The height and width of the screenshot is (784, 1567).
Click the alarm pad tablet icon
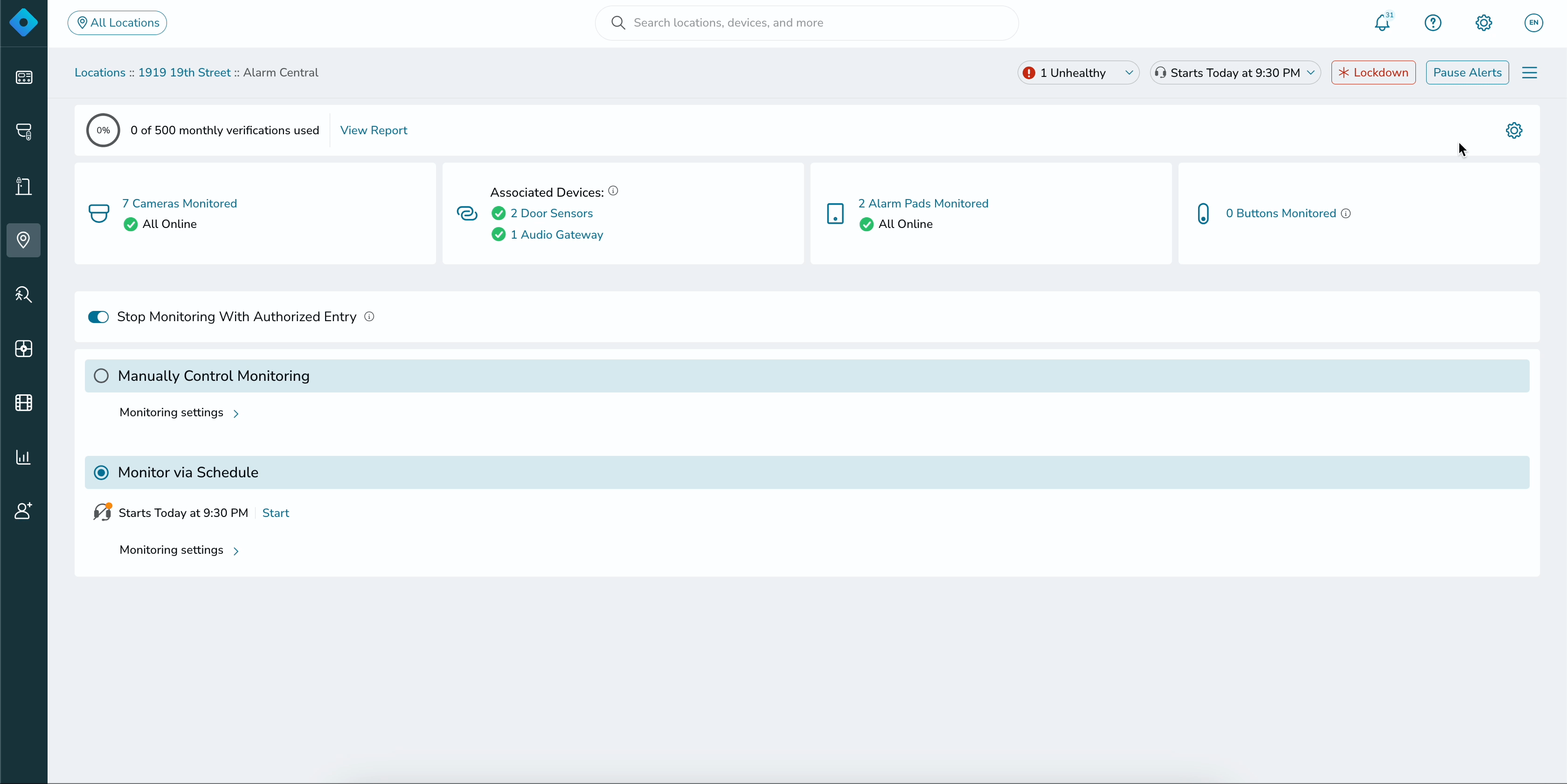coord(835,213)
